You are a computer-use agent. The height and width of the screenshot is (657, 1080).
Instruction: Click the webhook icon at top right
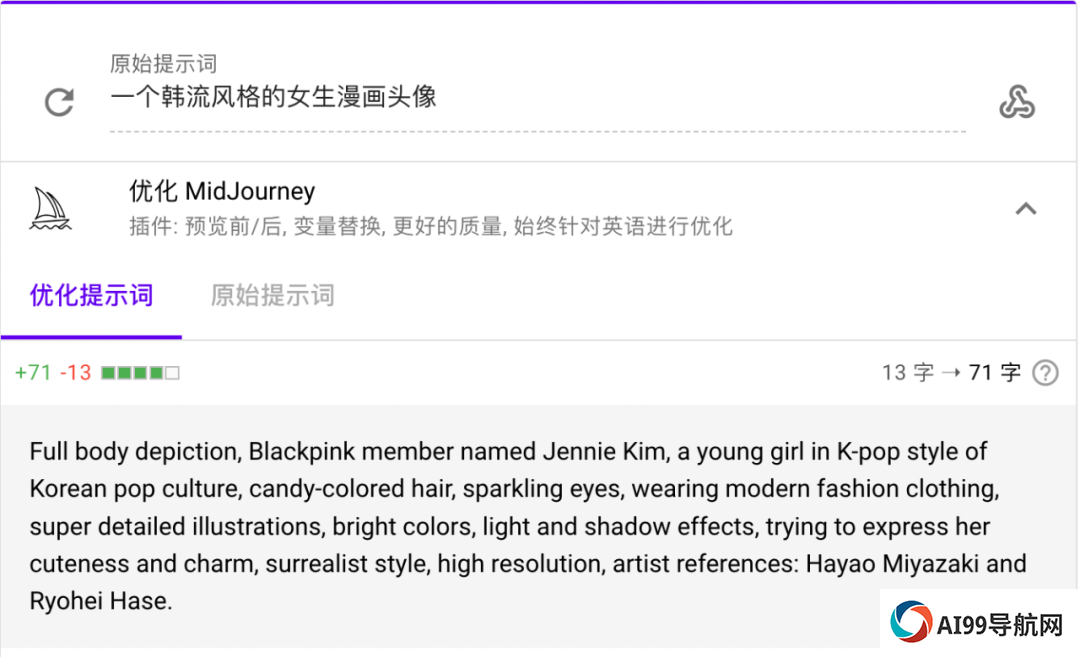click(1017, 102)
